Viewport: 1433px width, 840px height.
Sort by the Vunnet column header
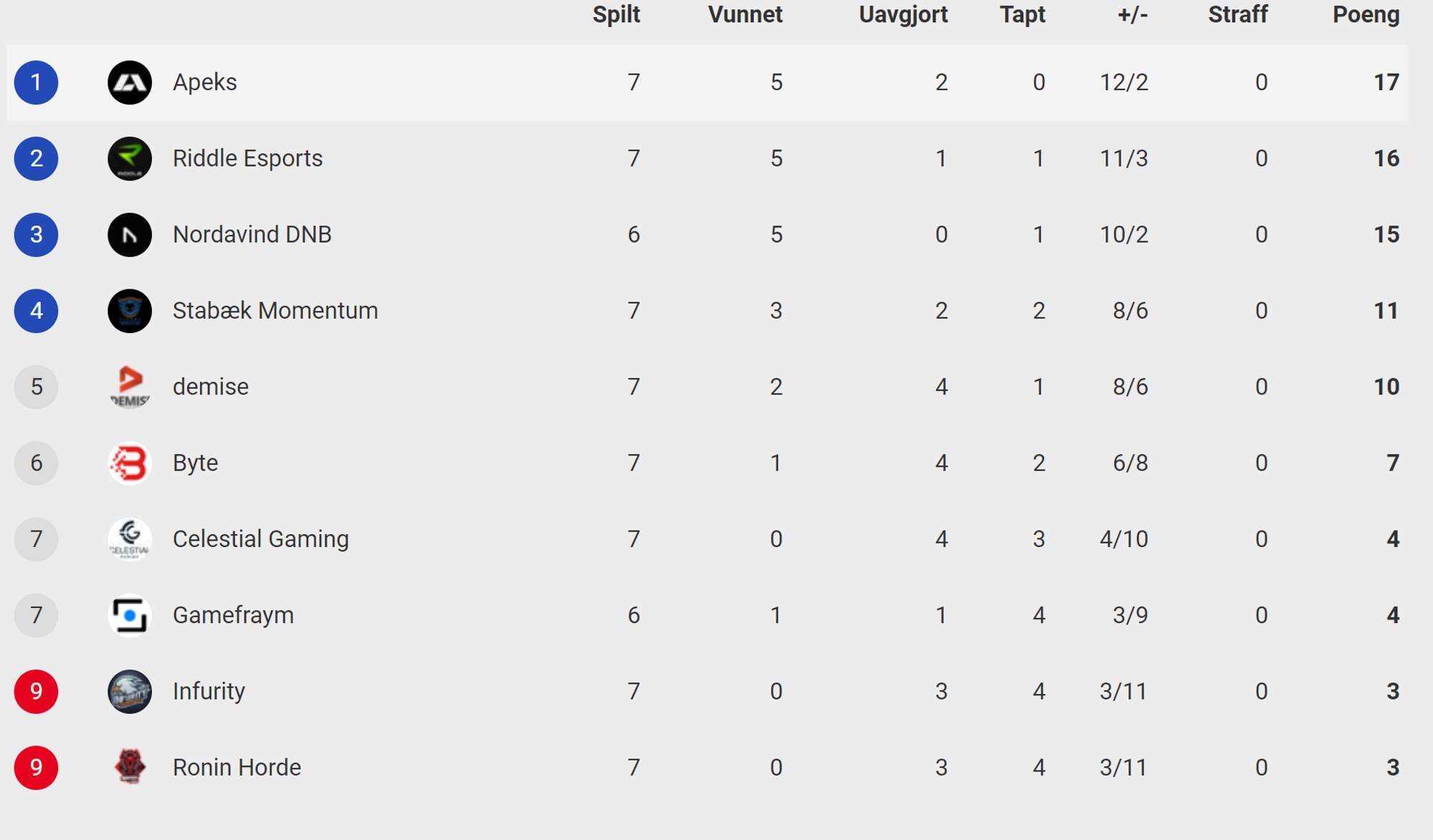[745, 15]
